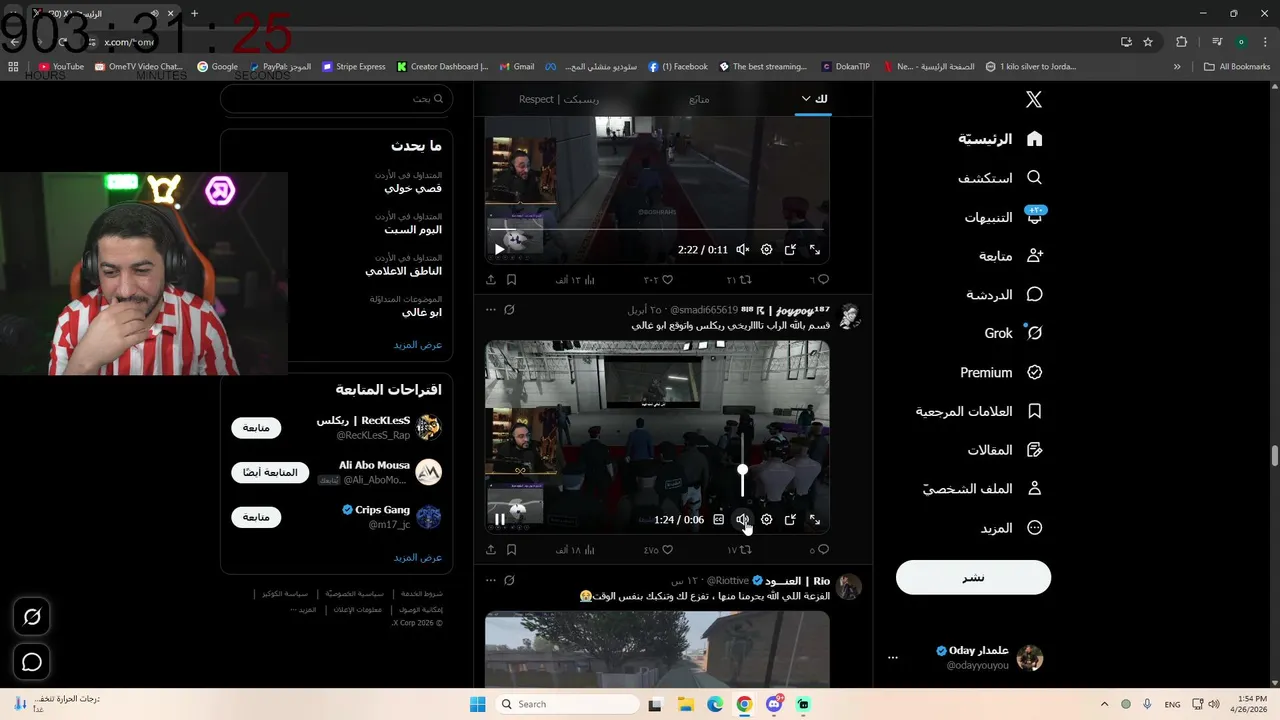The width and height of the screenshot is (1280, 720).
Task: Open joypoy post Grok explain icon
Action: (509, 310)
